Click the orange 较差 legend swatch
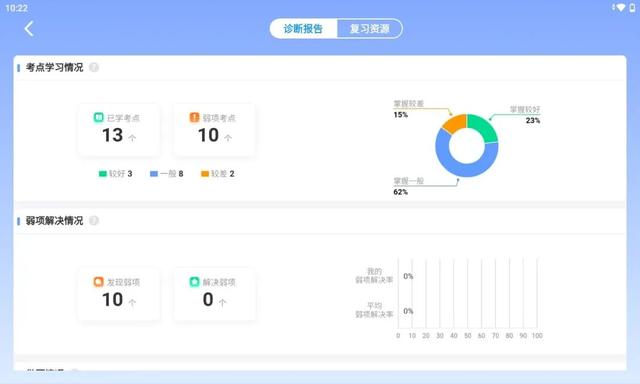The height and width of the screenshot is (384, 640). [x=205, y=174]
